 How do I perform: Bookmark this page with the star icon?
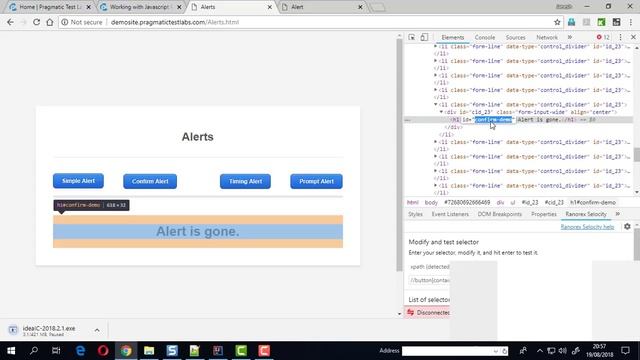coord(557,22)
